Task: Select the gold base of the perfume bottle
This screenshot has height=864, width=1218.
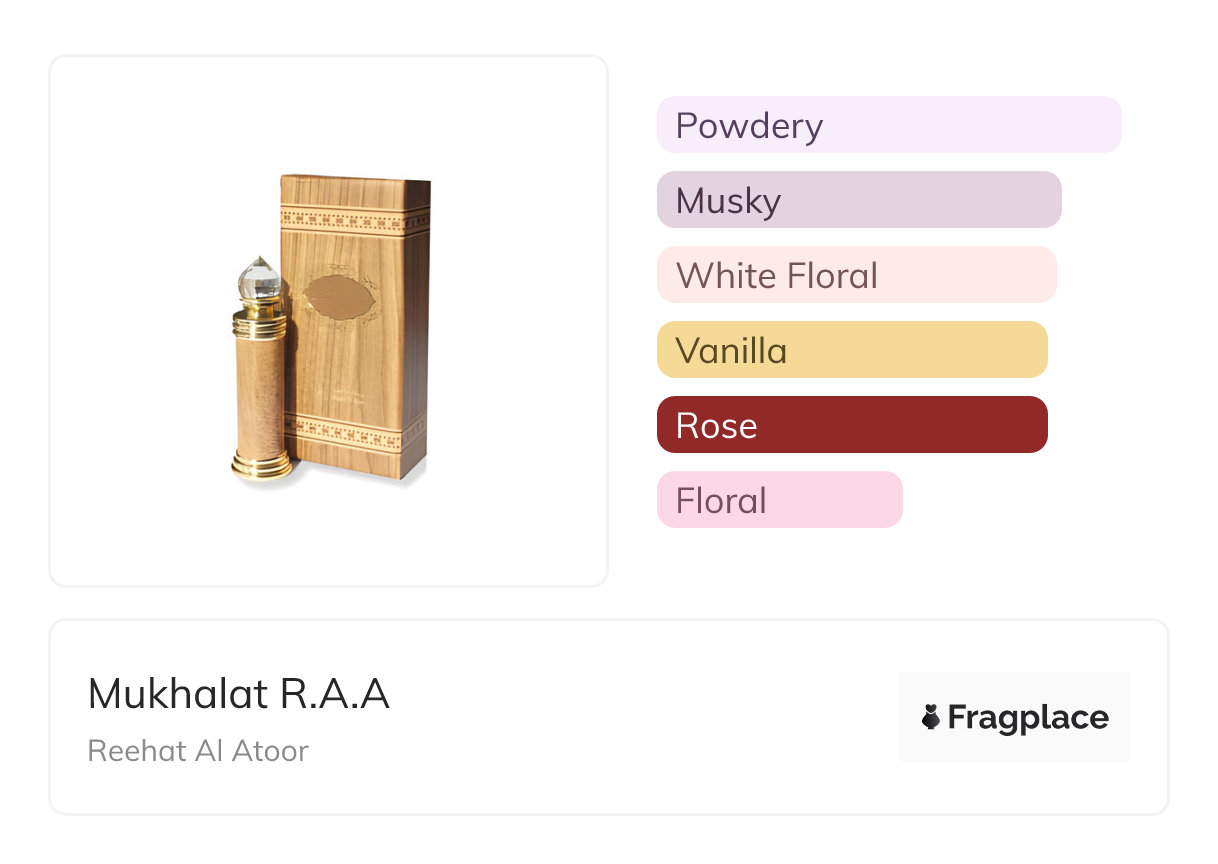Action: [261, 466]
